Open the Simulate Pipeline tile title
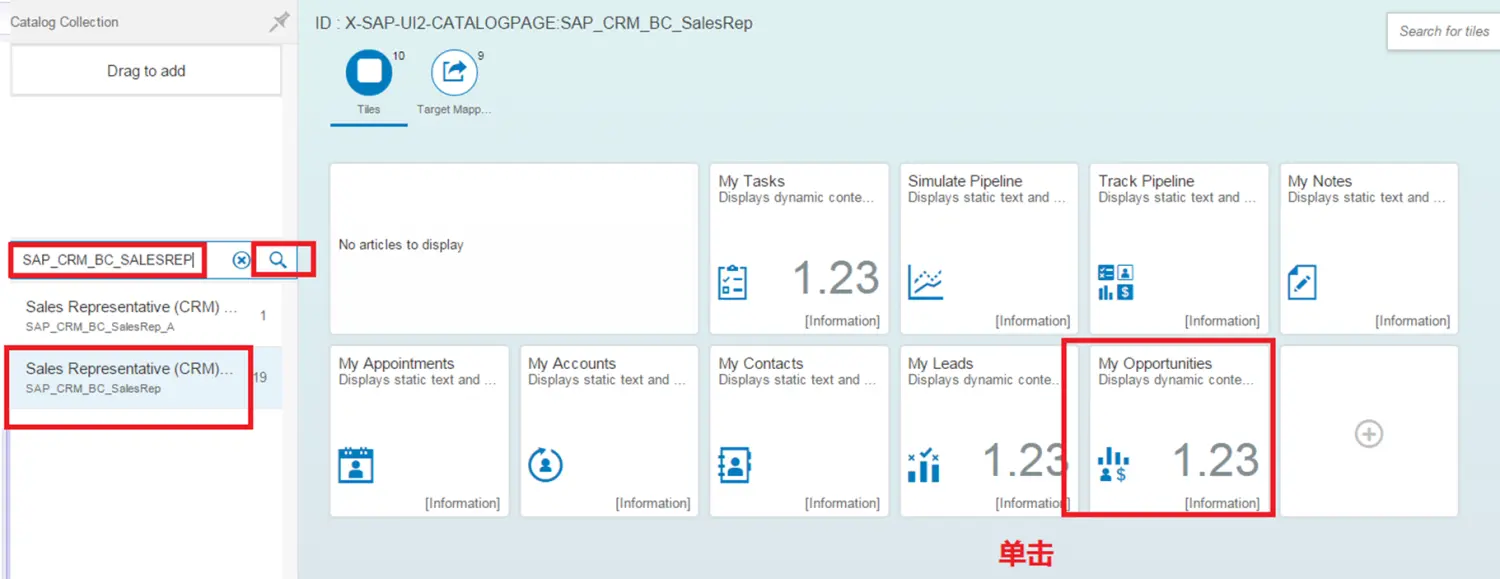 [x=965, y=181]
